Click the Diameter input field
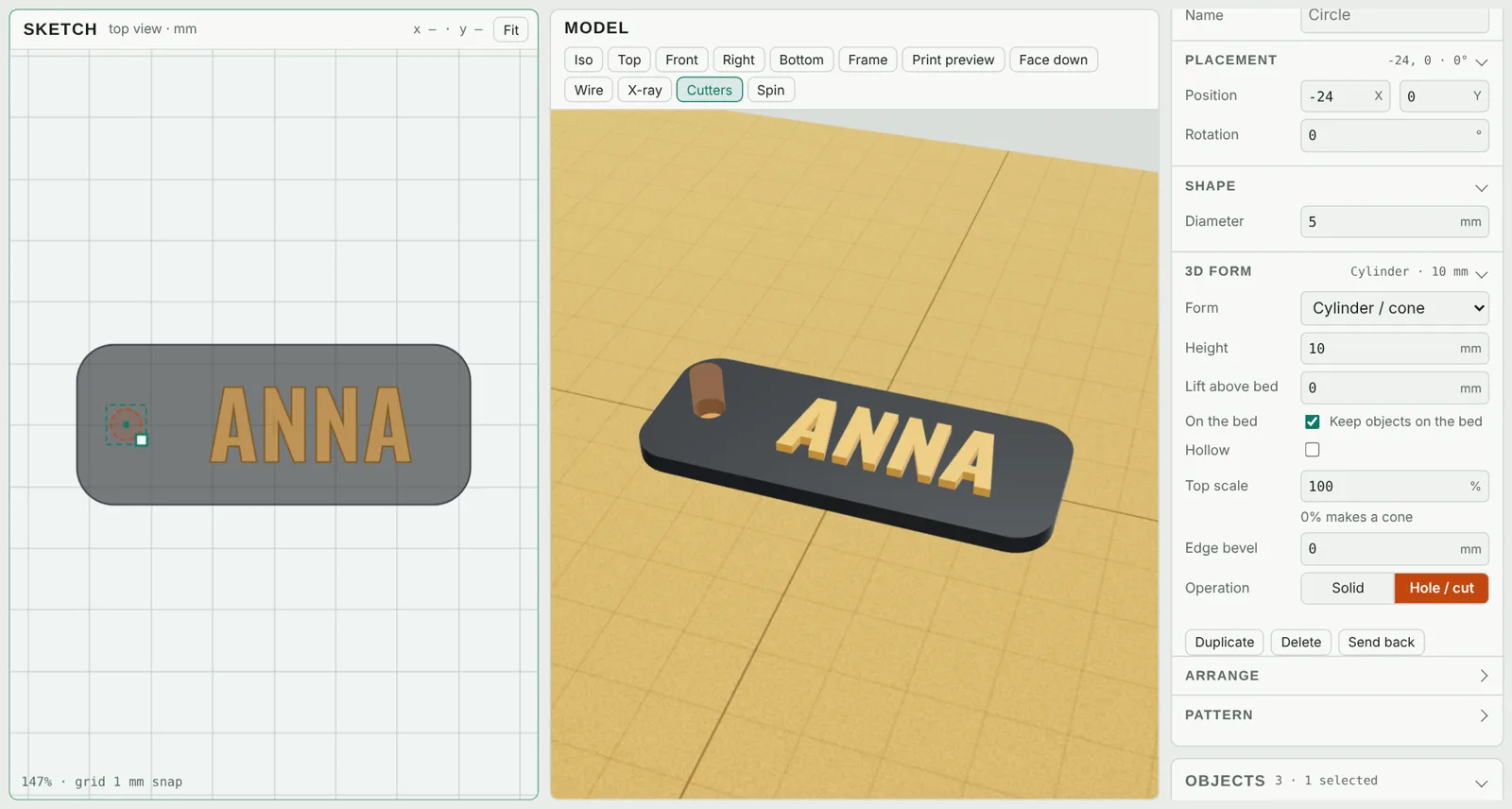The image size is (1512, 809). pyautogui.click(x=1395, y=222)
